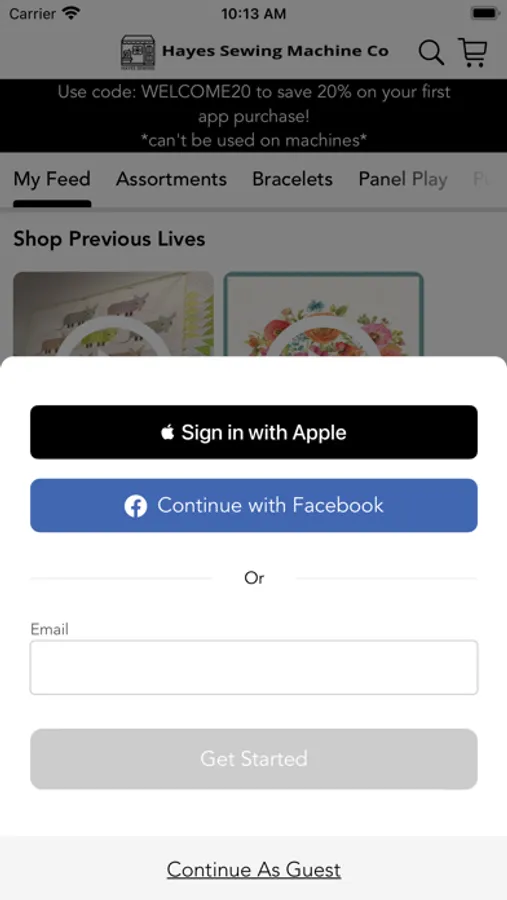Switch to the My Feed tab
507x900 pixels.
point(52,179)
